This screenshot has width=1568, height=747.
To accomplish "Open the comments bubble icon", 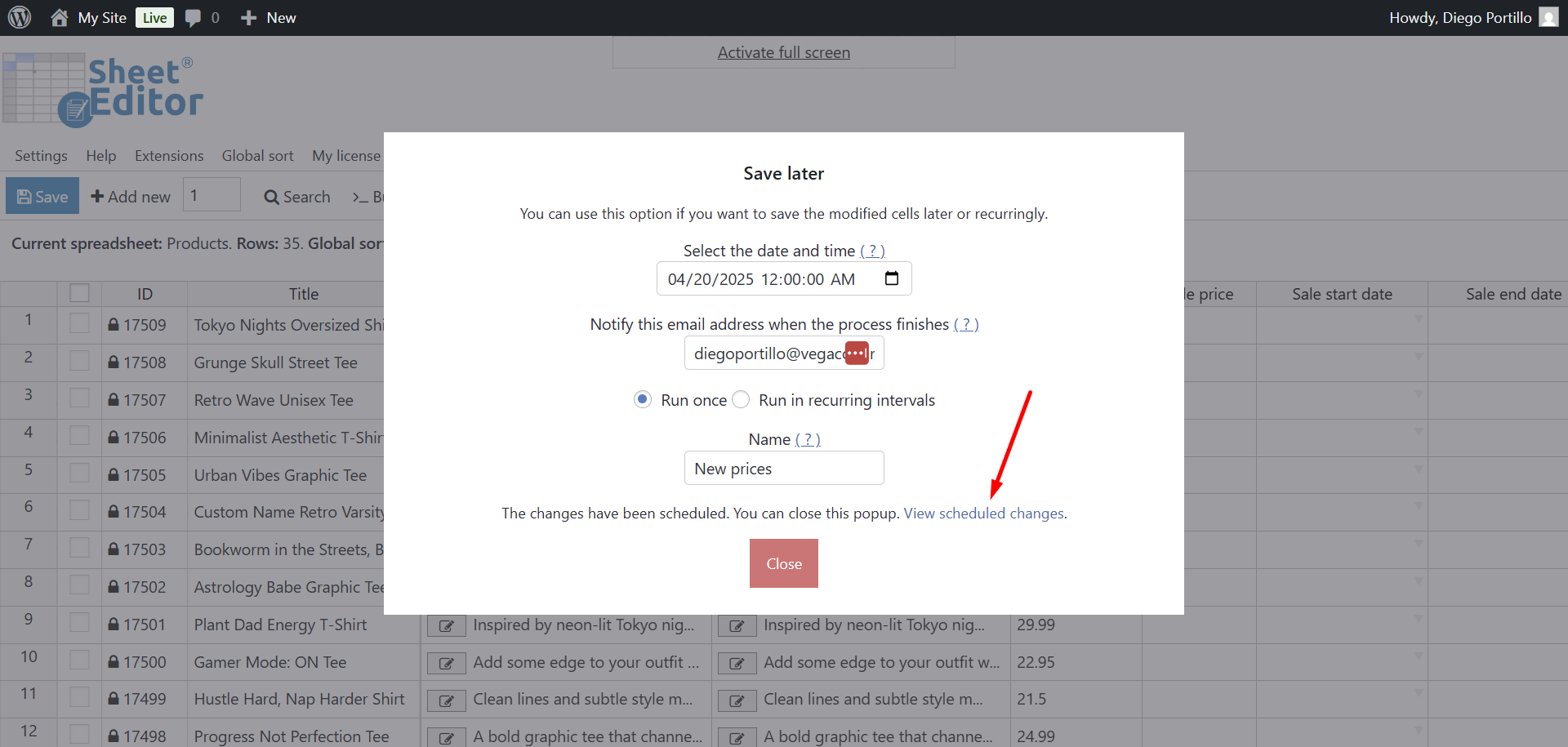I will tap(193, 18).
